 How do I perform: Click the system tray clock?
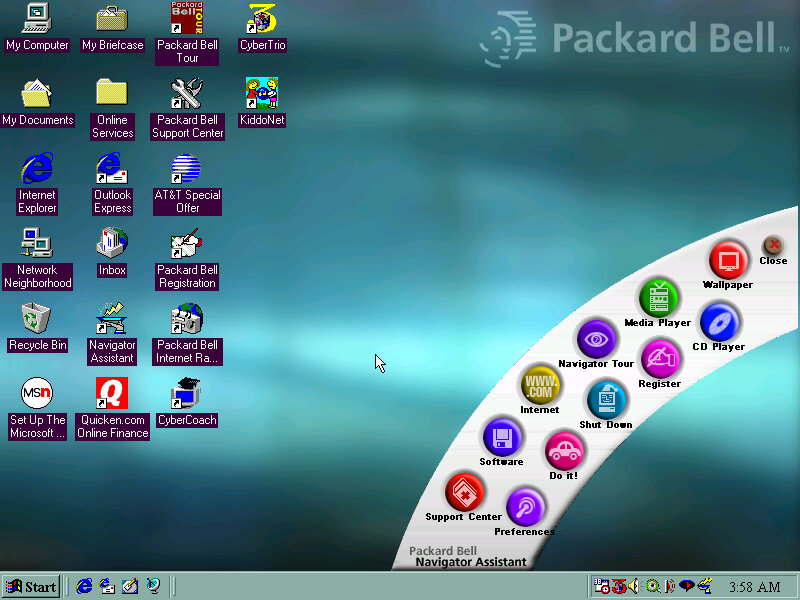(x=755, y=587)
